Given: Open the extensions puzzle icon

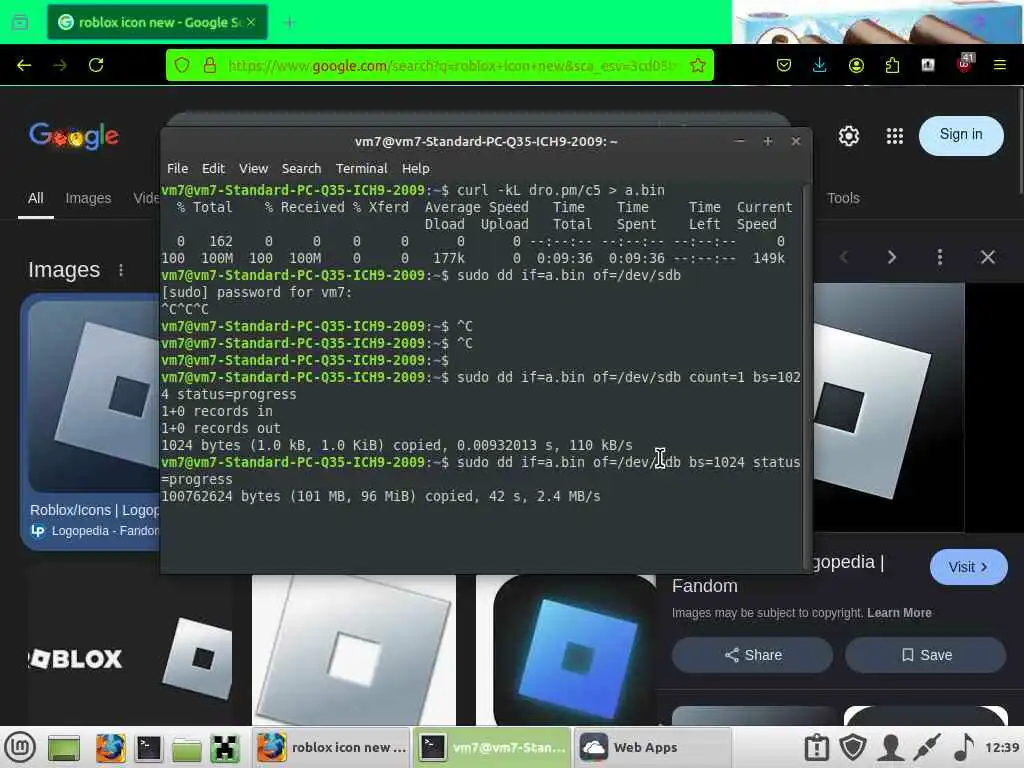Looking at the screenshot, I should (x=892, y=65).
